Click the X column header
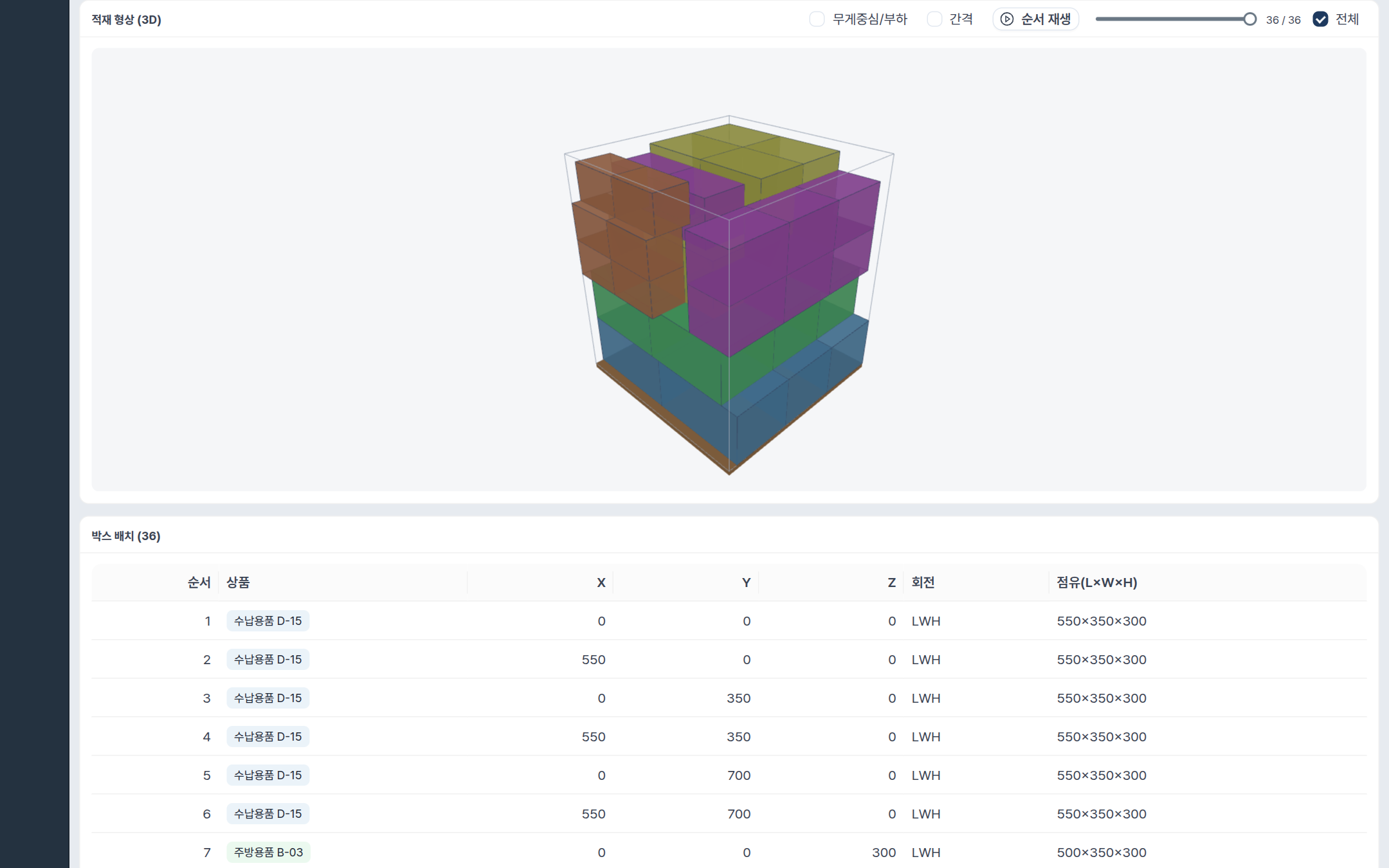The width and height of the screenshot is (1389, 868). [601, 583]
